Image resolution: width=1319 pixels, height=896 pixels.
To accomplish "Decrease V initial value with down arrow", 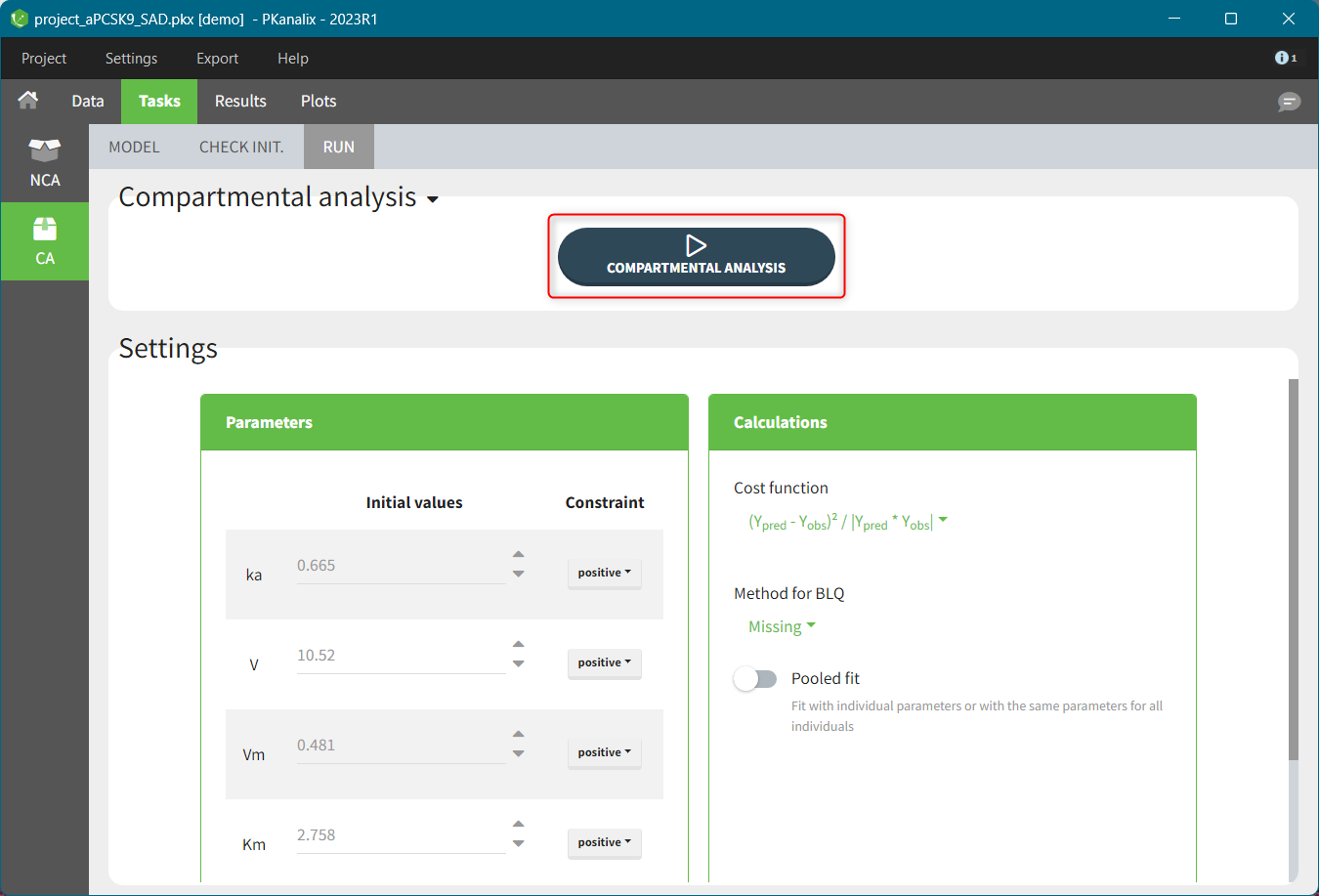I will pos(519,664).
